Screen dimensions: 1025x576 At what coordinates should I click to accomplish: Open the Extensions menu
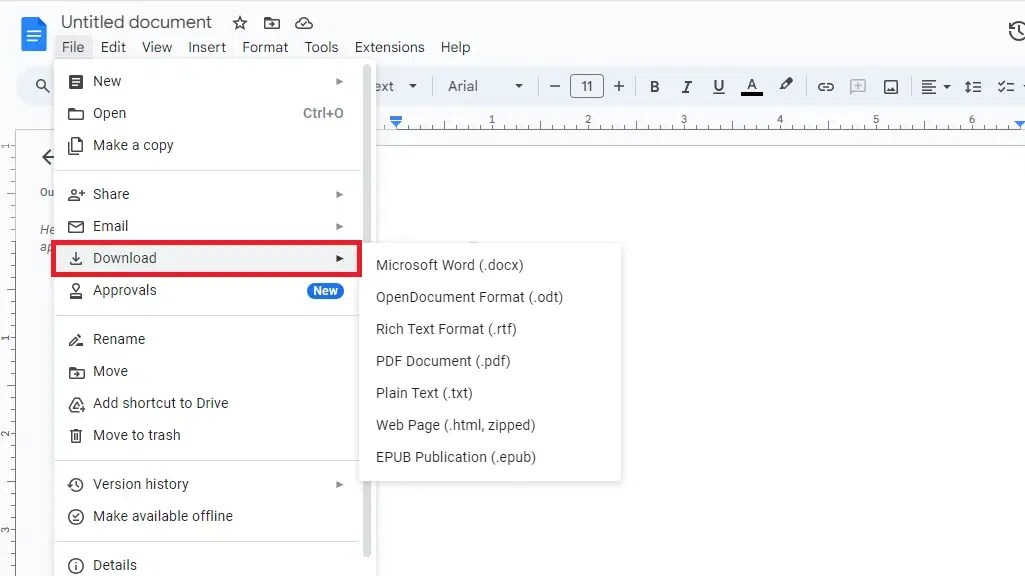click(x=389, y=47)
